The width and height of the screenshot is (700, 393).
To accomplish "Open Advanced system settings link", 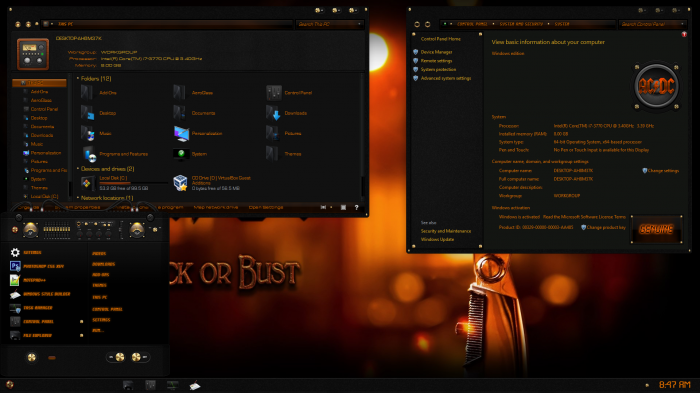I will (x=446, y=78).
